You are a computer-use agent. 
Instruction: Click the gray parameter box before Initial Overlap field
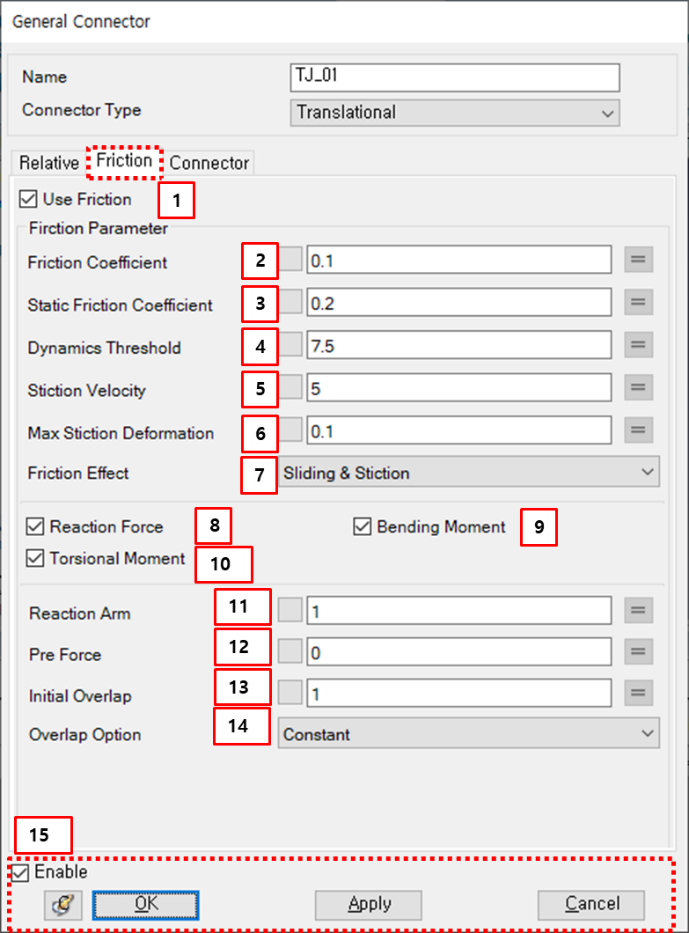coord(290,692)
